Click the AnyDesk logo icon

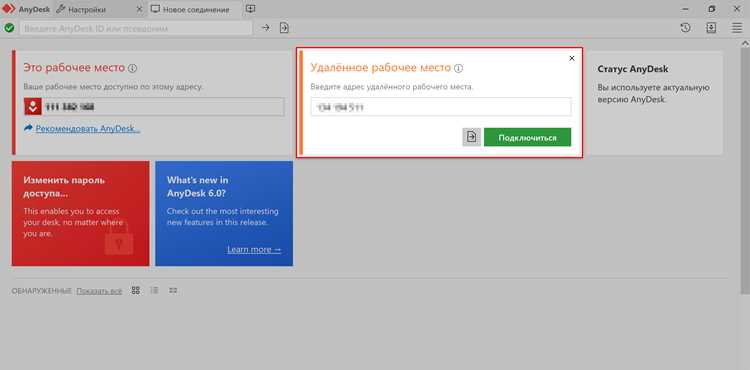[9, 9]
